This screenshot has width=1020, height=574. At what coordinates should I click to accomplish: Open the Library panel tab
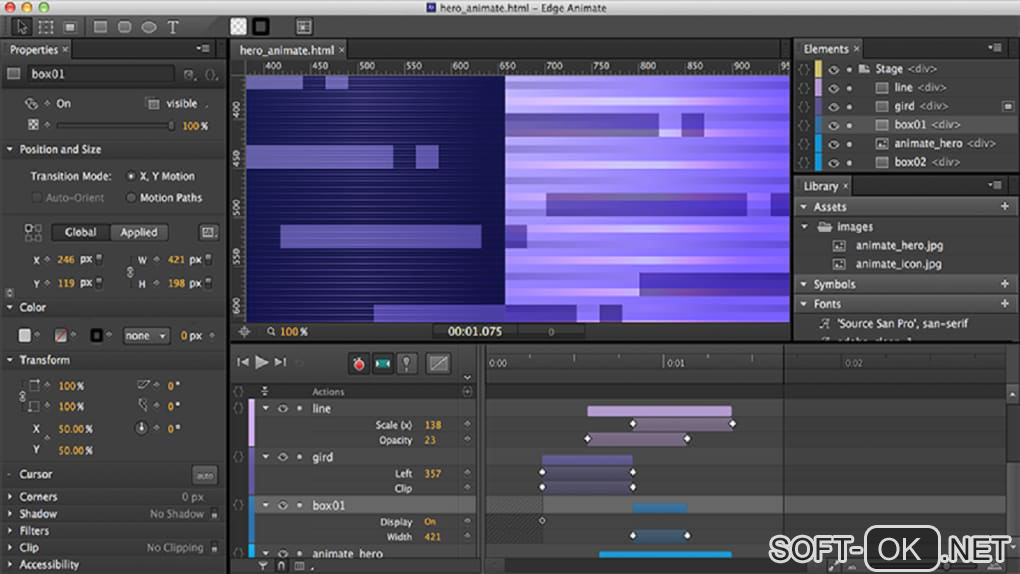point(820,186)
